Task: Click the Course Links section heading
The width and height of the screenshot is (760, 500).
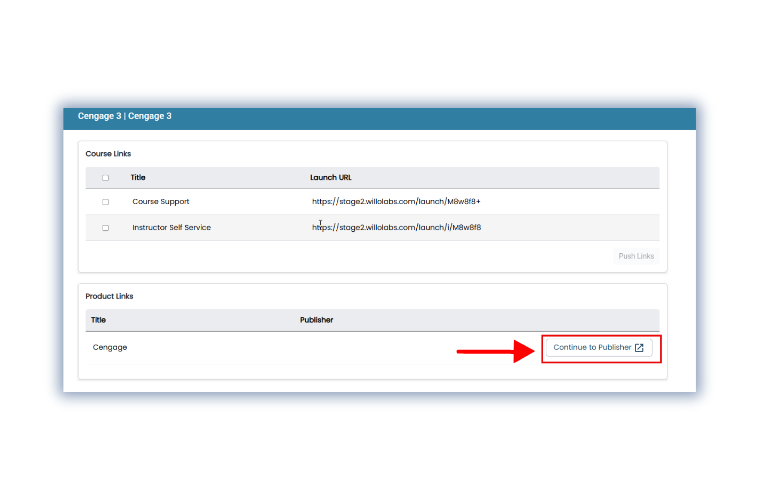Action: (x=108, y=154)
